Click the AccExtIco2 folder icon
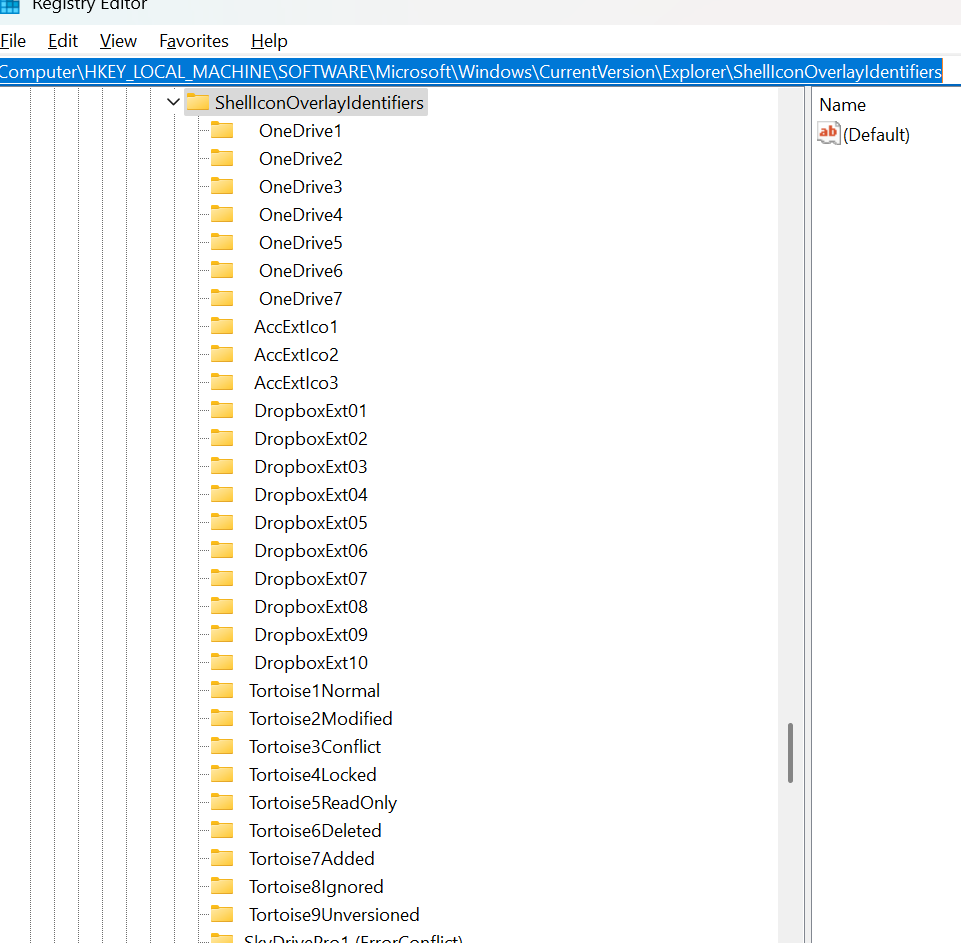The height and width of the screenshot is (943, 961). 222,355
